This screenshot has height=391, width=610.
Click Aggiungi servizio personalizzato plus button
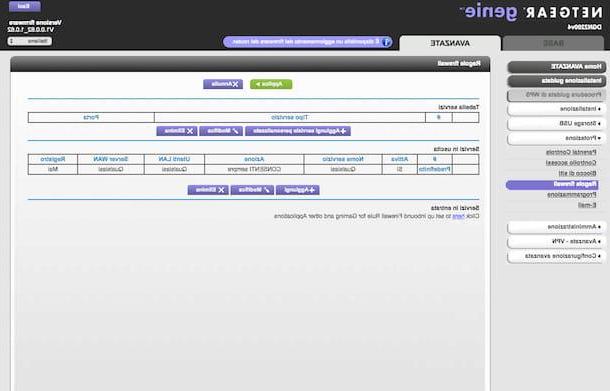pos(298,131)
